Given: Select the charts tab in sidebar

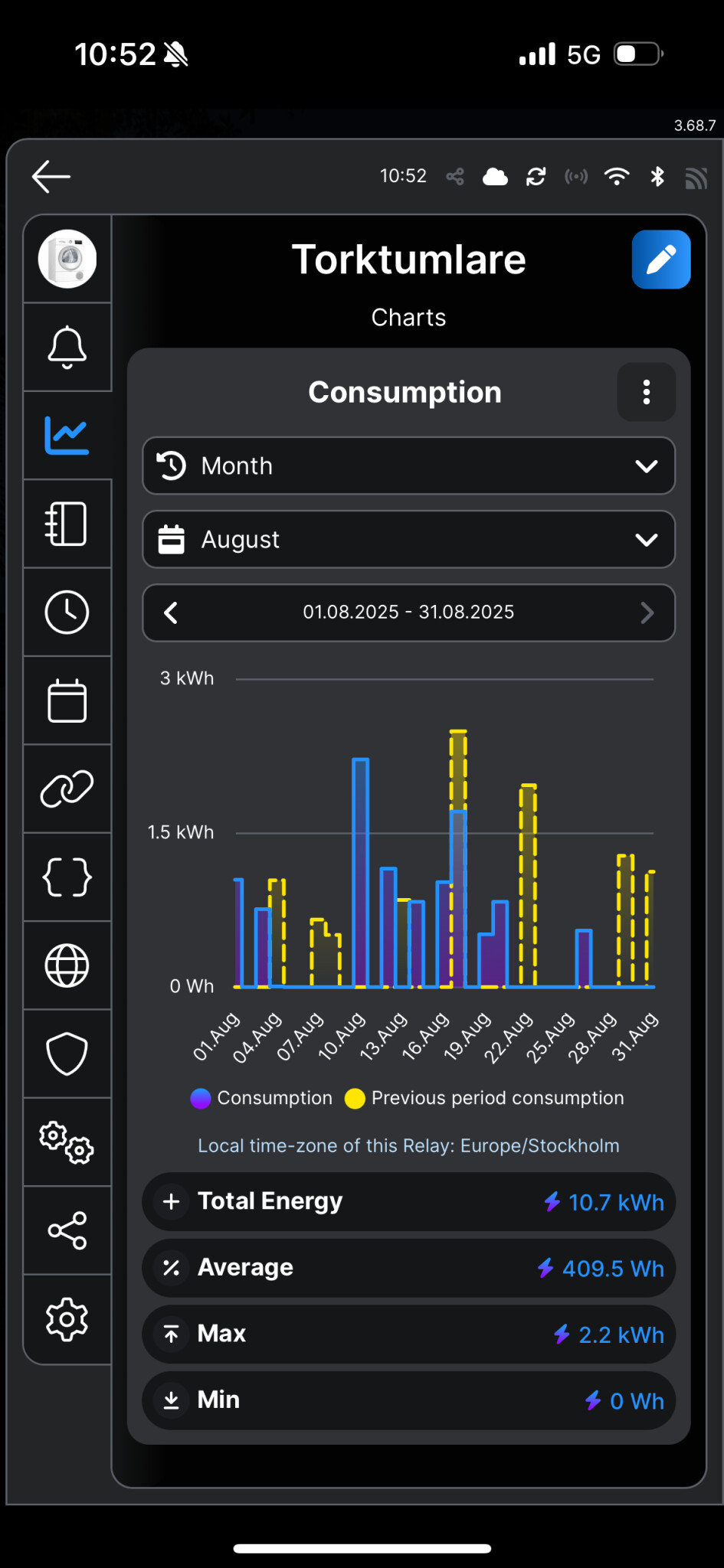Looking at the screenshot, I should (x=67, y=436).
